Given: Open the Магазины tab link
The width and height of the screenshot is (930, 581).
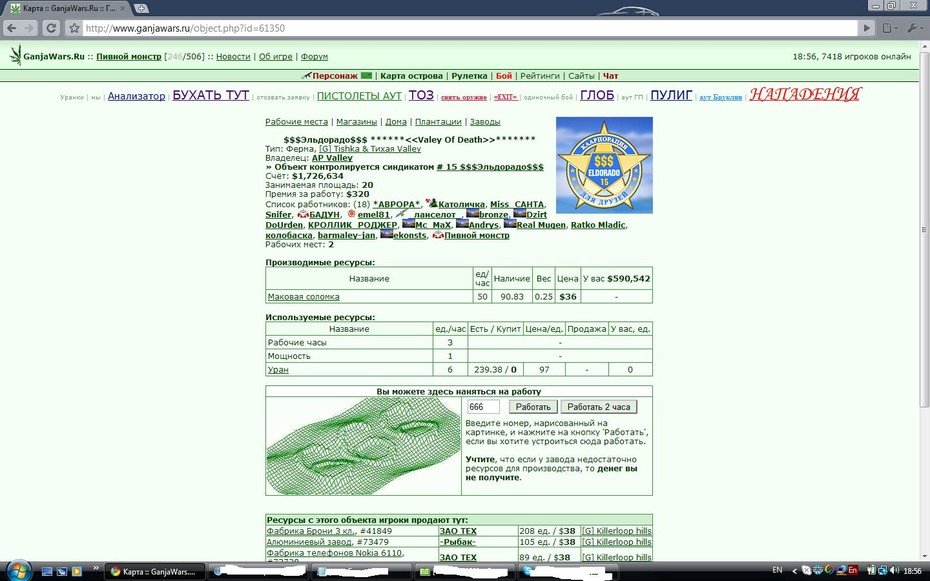Looking at the screenshot, I should point(356,122).
